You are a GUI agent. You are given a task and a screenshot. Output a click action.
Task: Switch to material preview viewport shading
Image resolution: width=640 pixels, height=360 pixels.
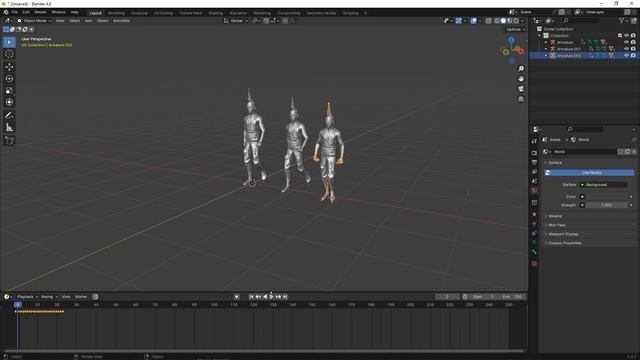(x=510, y=20)
